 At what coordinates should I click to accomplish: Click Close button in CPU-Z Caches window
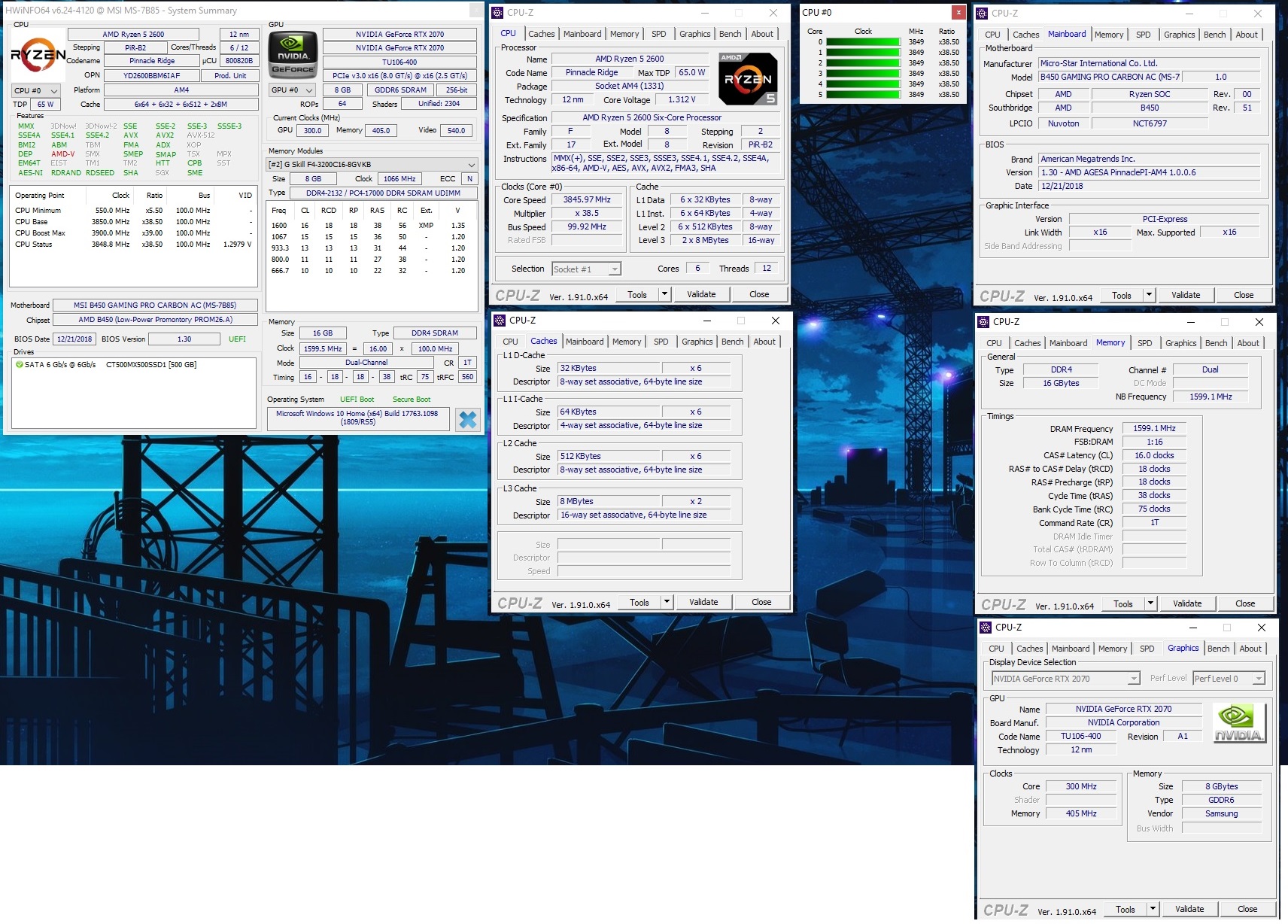tap(761, 602)
